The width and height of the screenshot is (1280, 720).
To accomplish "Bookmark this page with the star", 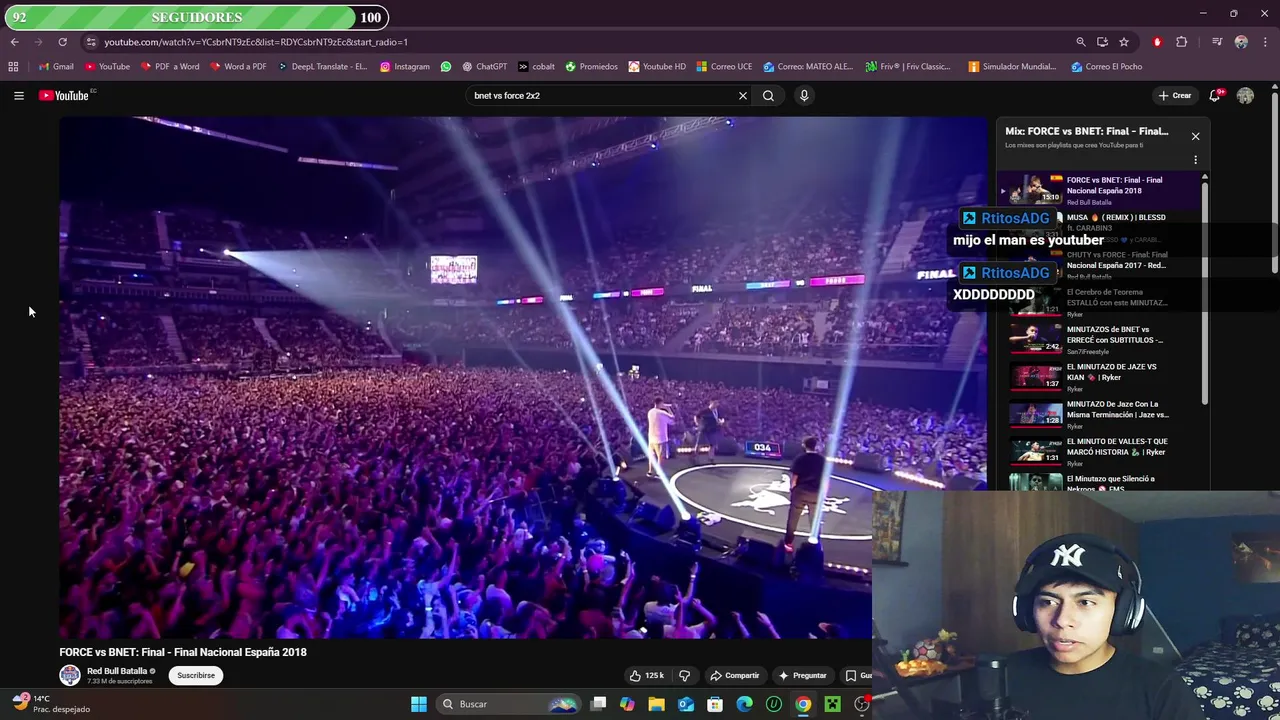I will [1124, 42].
